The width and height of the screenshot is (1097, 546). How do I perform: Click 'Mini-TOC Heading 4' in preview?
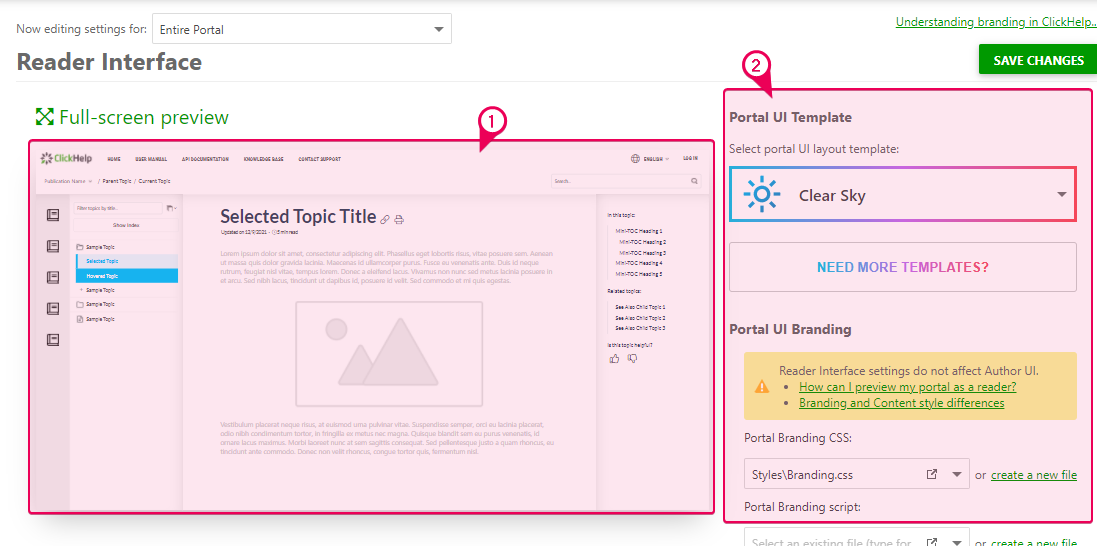coord(639,262)
